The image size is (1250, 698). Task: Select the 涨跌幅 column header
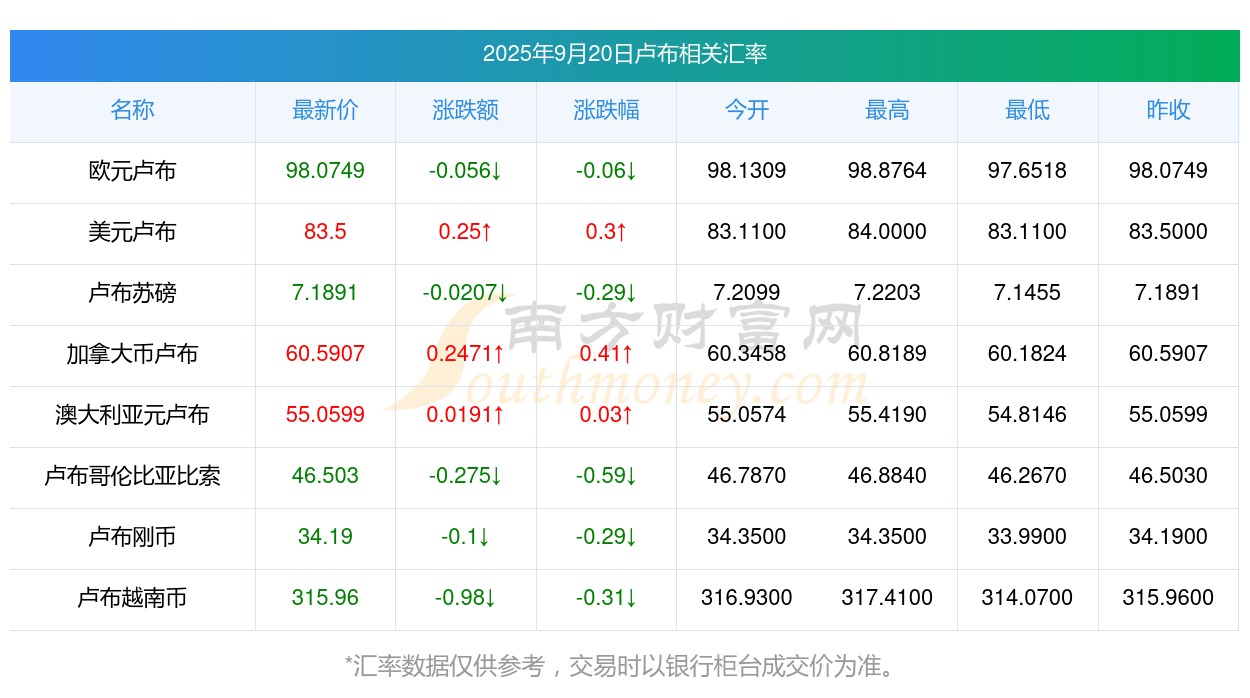[x=606, y=110]
